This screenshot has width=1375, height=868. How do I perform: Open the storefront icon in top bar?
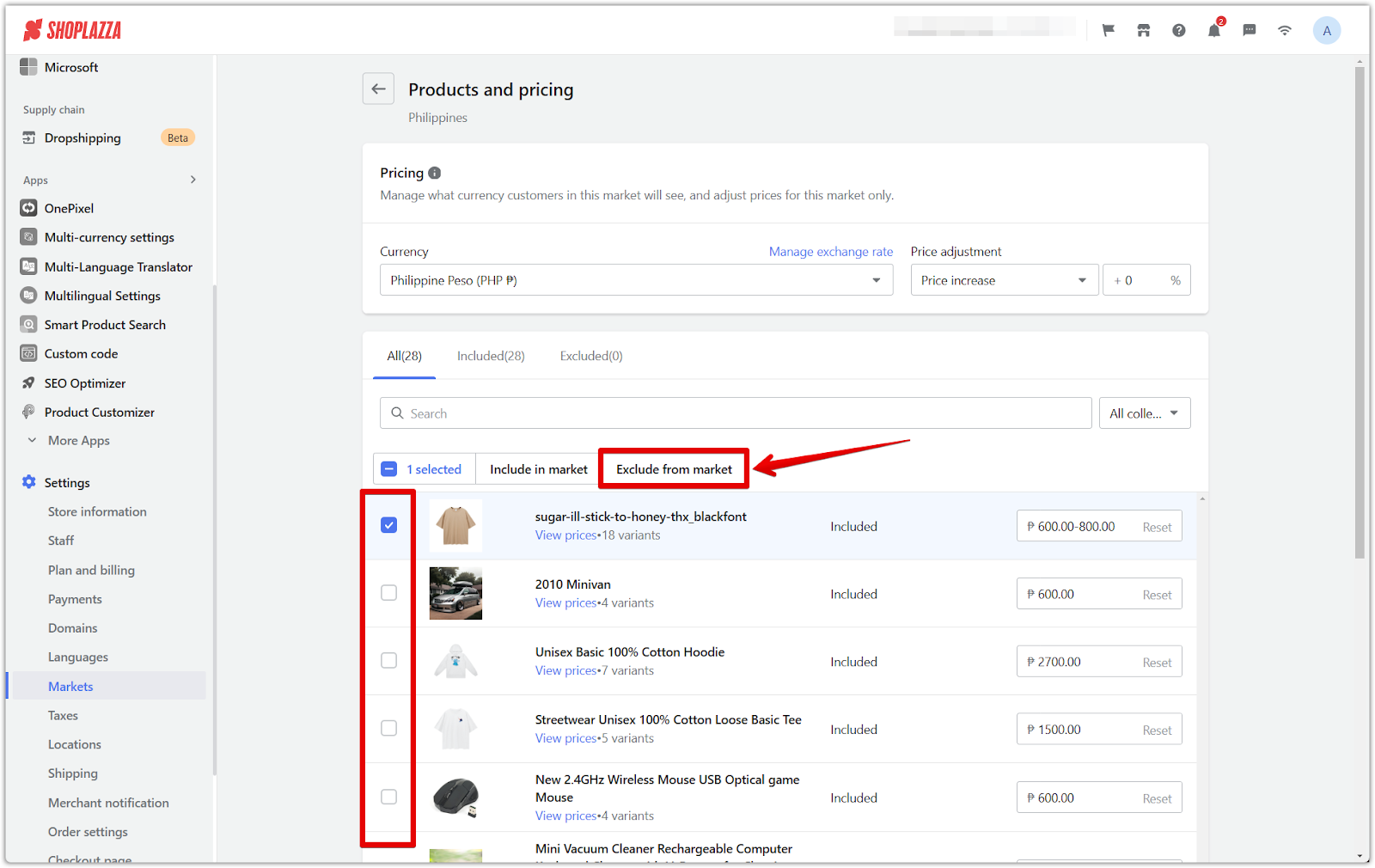click(1144, 30)
